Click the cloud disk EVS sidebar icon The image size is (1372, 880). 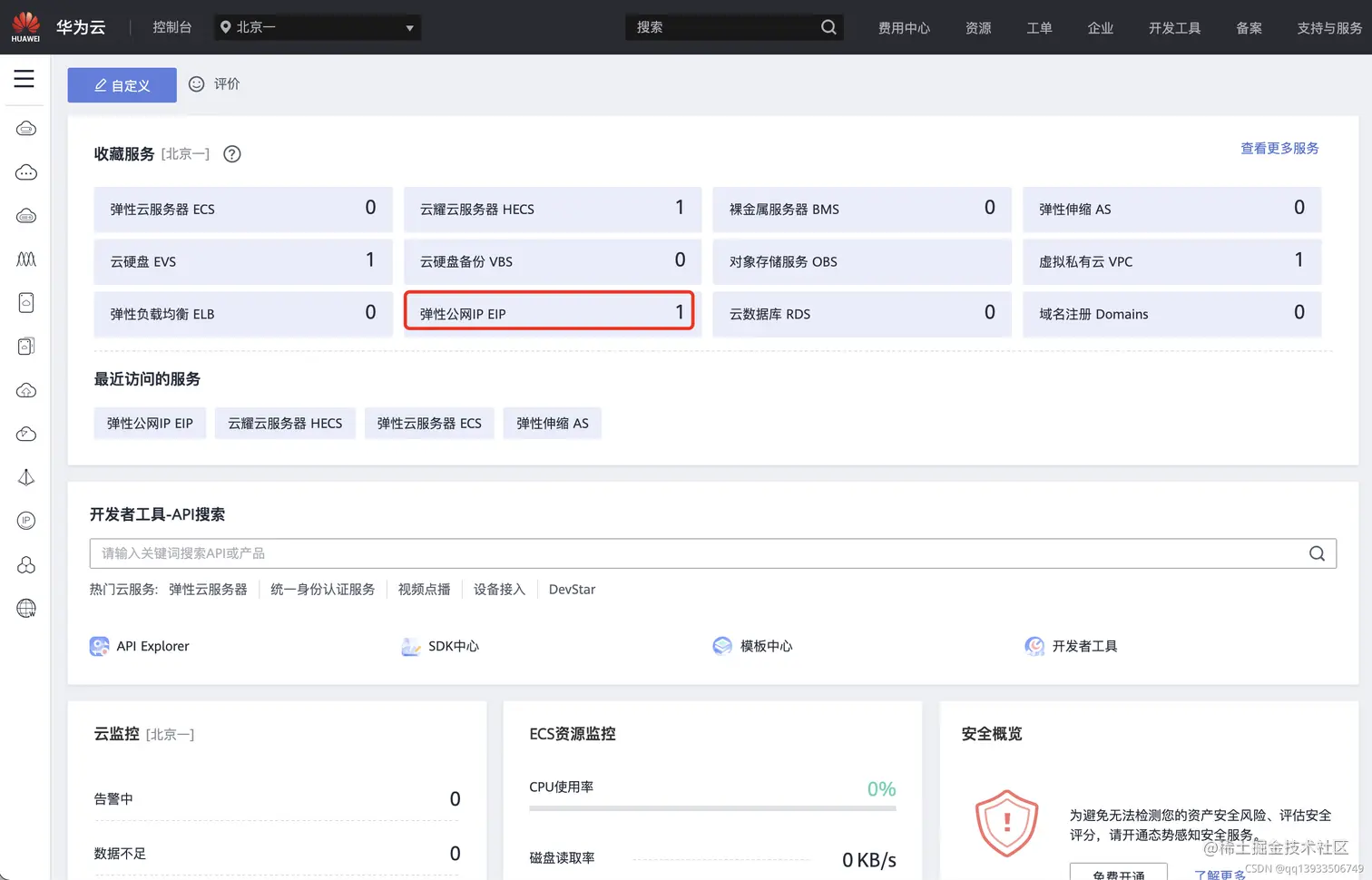pyautogui.click(x=26, y=303)
